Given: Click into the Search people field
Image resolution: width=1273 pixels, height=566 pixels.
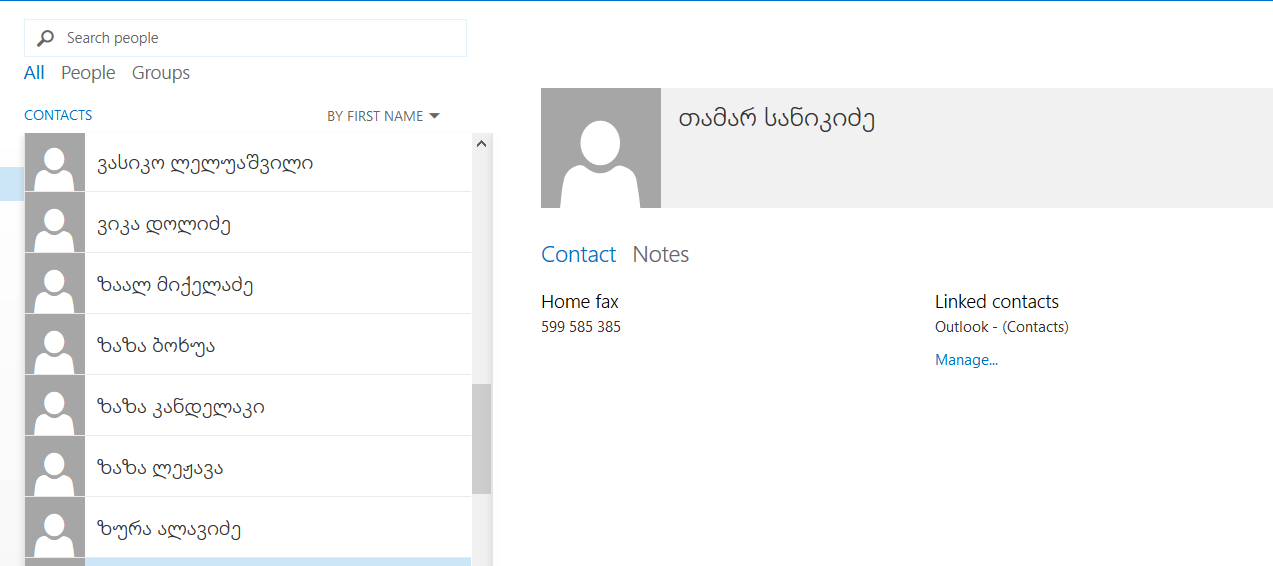Looking at the screenshot, I should coord(260,38).
